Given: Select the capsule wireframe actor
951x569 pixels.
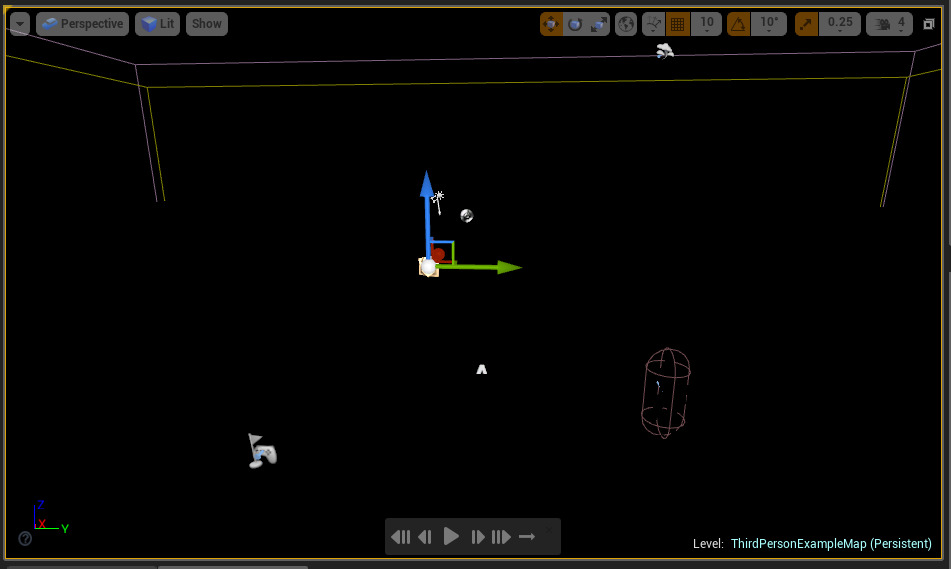Looking at the screenshot, I should point(665,393).
